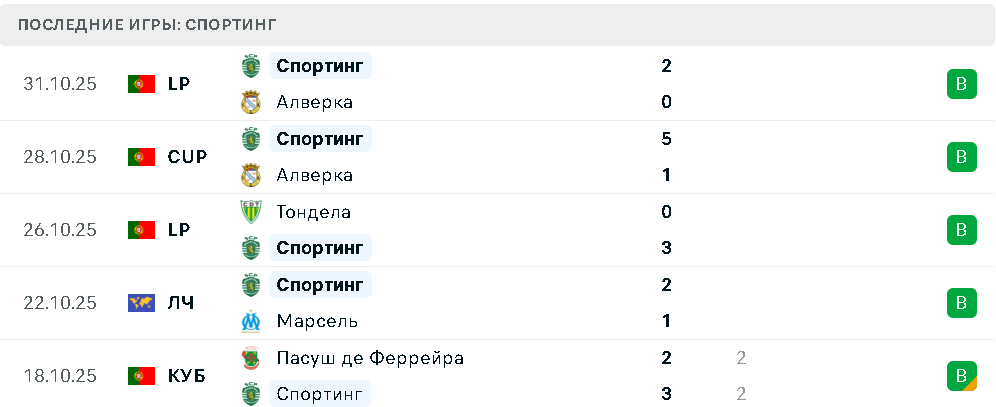Click Paços de Ferreira crest icon

coord(251,358)
